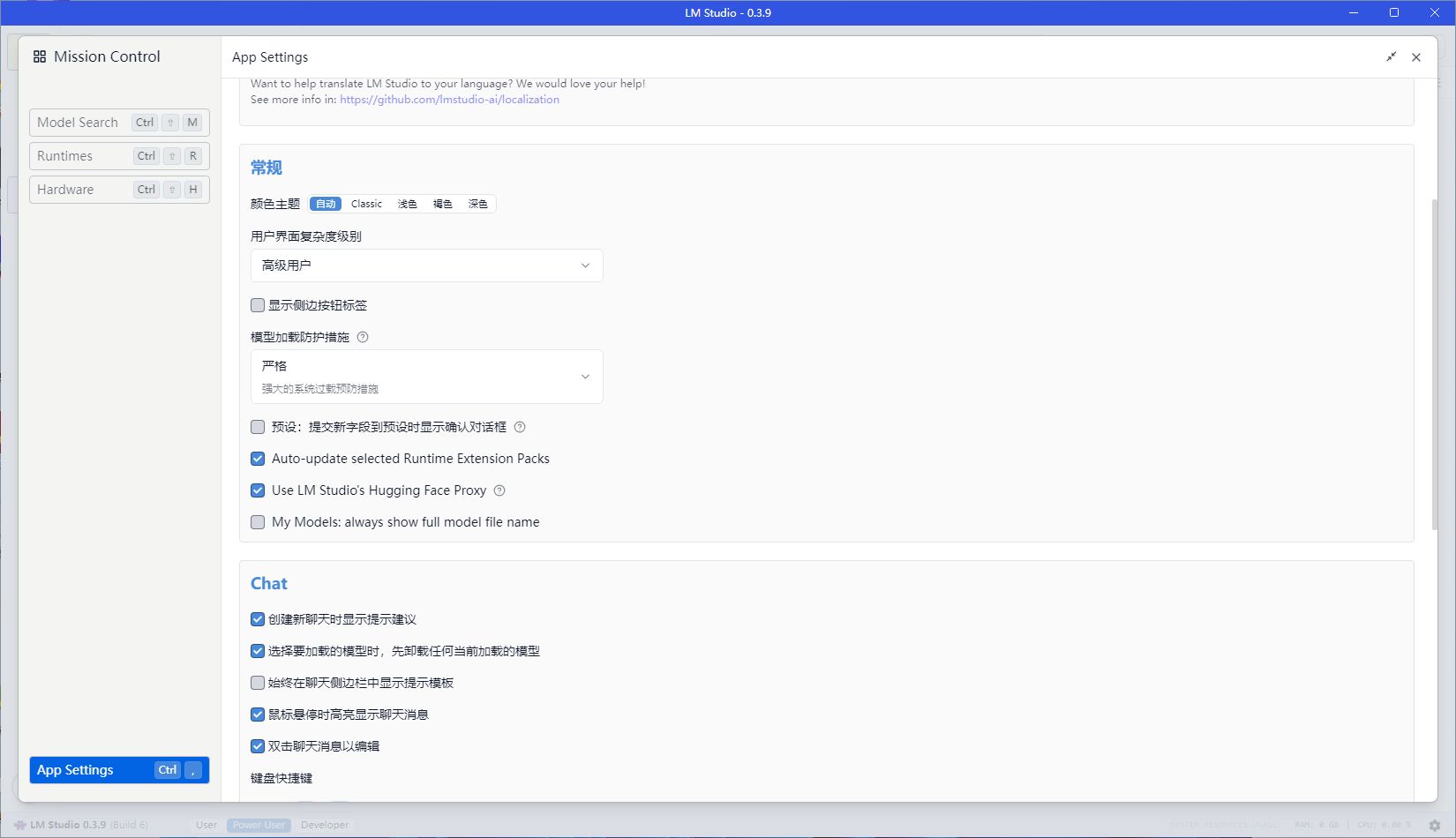Collapse the settings window with the shrink icon
The height and width of the screenshot is (838, 1456).
1391,56
